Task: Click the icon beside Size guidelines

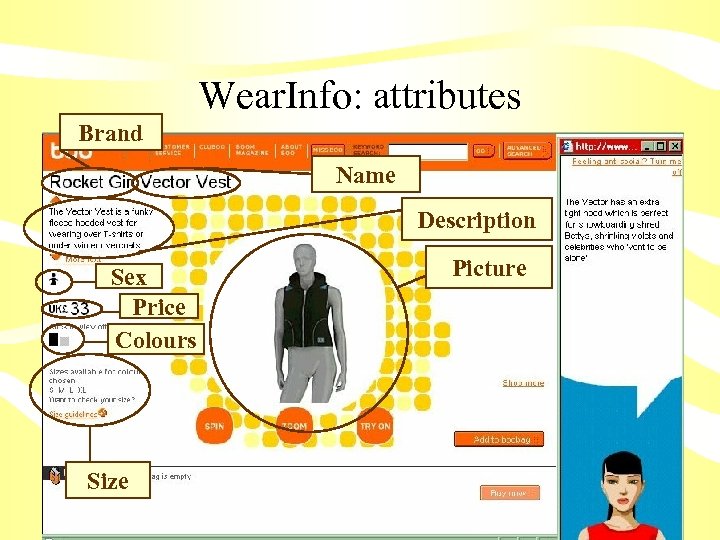Action: tap(102, 413)
